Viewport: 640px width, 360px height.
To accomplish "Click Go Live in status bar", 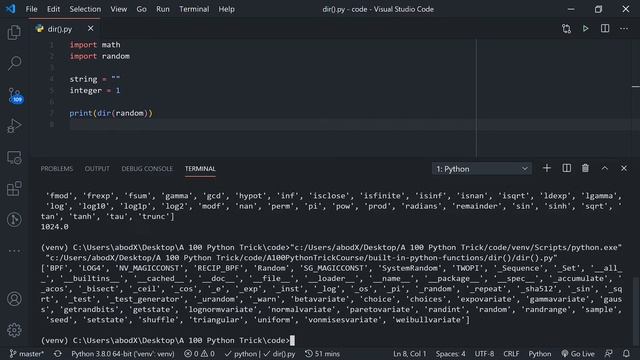I will click(578, 354).
